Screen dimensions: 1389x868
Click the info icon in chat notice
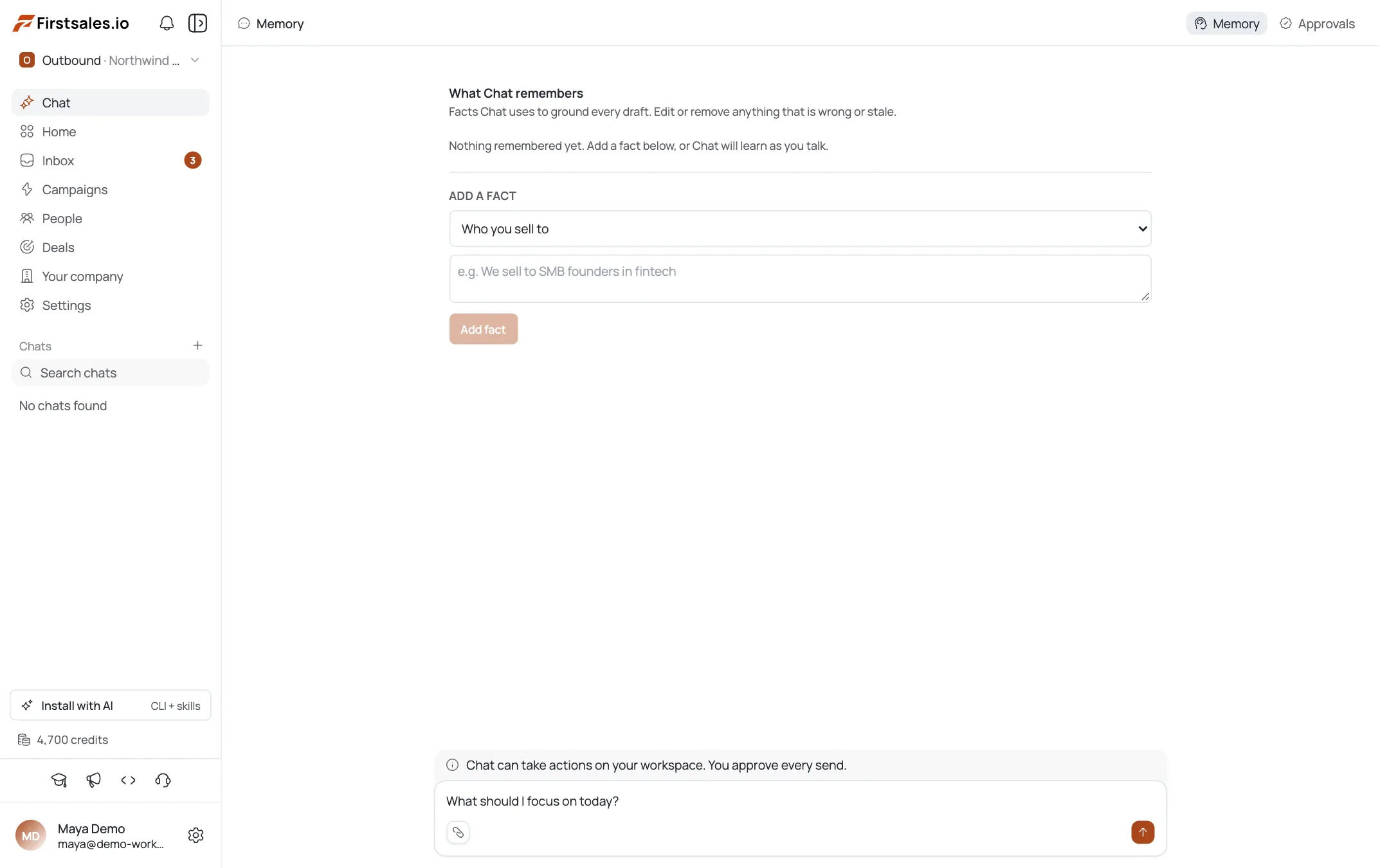453,765
